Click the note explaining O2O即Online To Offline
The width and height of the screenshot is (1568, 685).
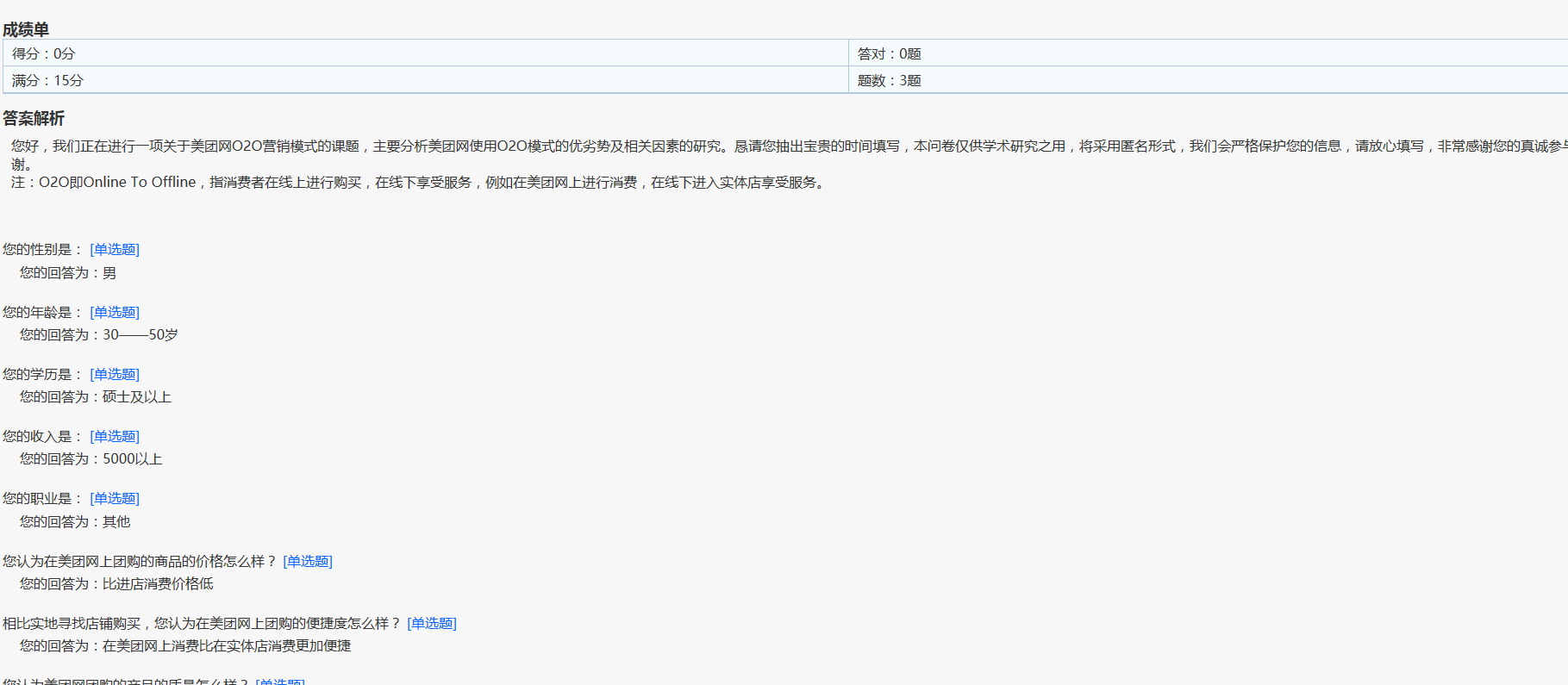(420, 183)
